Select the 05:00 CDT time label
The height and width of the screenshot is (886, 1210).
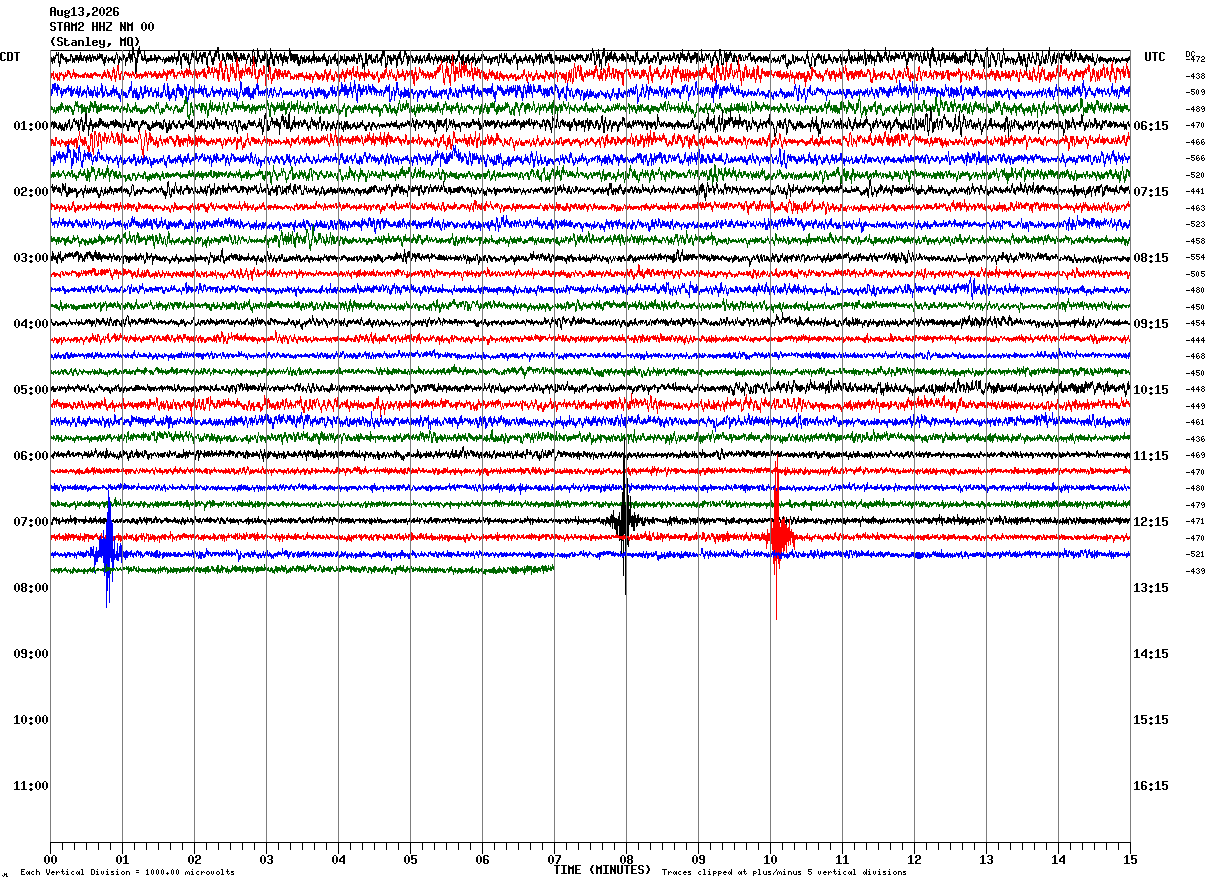(x=31, y=390)
